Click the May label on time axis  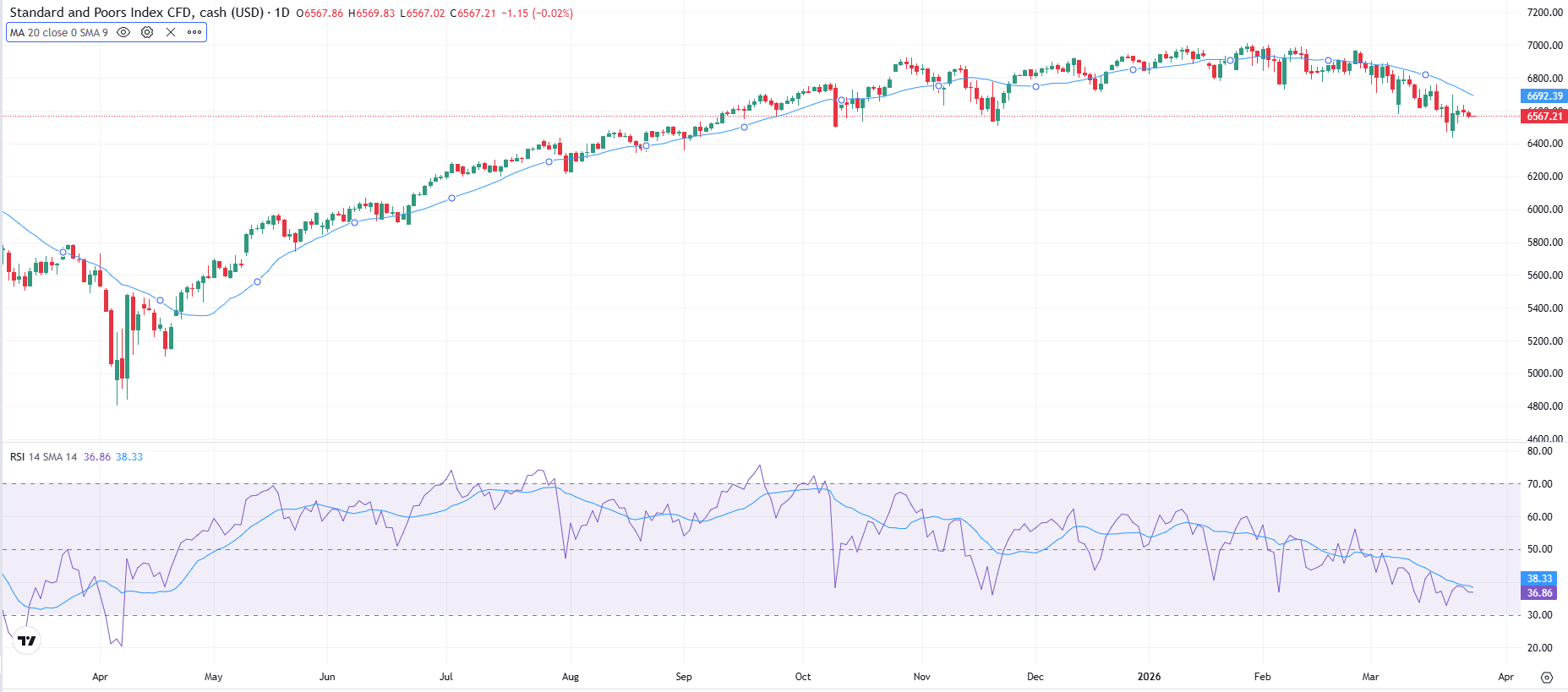[214, 677]
